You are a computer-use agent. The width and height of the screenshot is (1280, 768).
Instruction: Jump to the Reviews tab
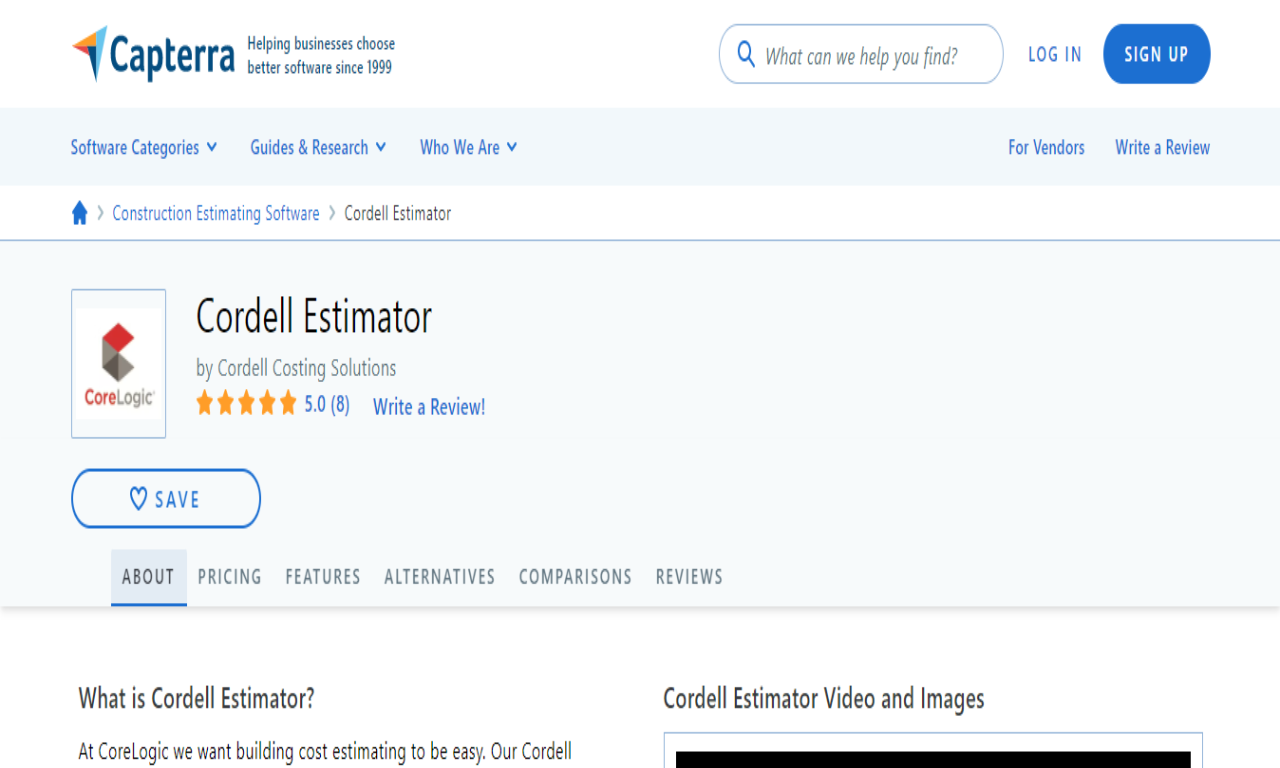tap(689, 577)
